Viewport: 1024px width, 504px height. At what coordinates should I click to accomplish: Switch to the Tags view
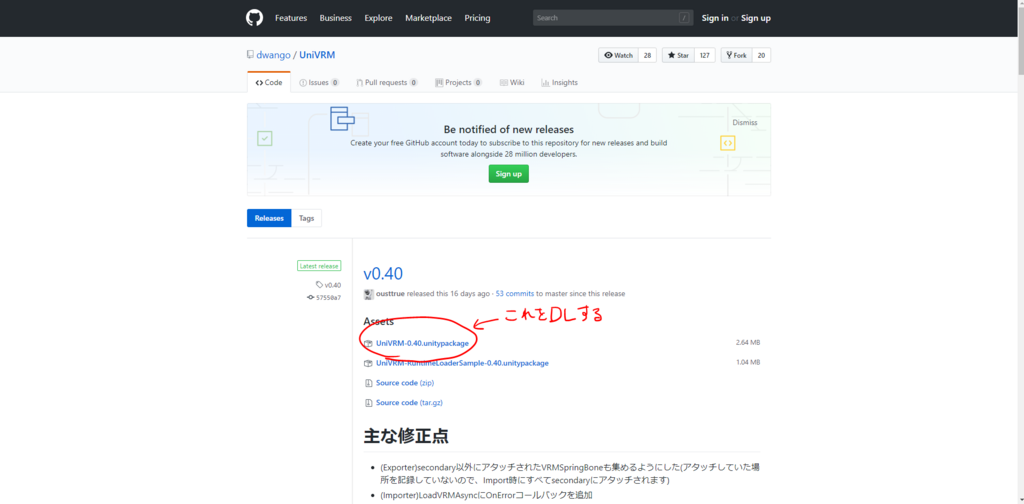(306, 218)
